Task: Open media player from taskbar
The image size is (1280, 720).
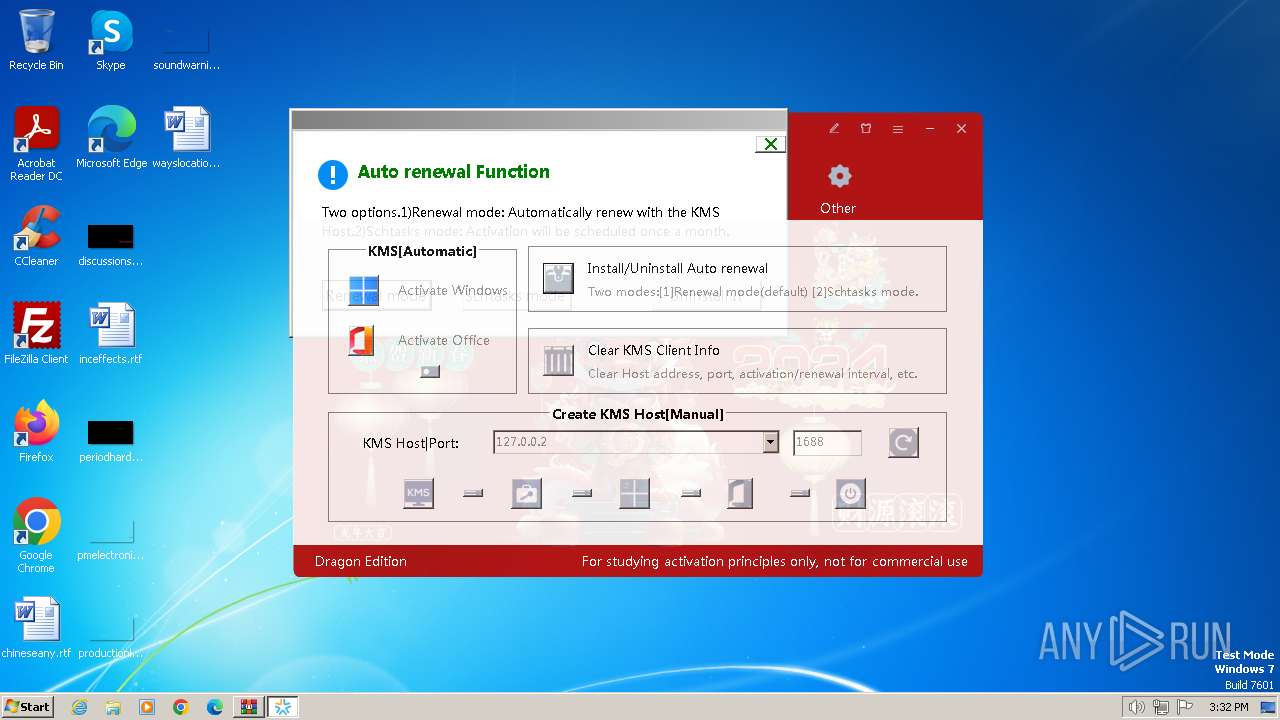Action: (147, 707)
